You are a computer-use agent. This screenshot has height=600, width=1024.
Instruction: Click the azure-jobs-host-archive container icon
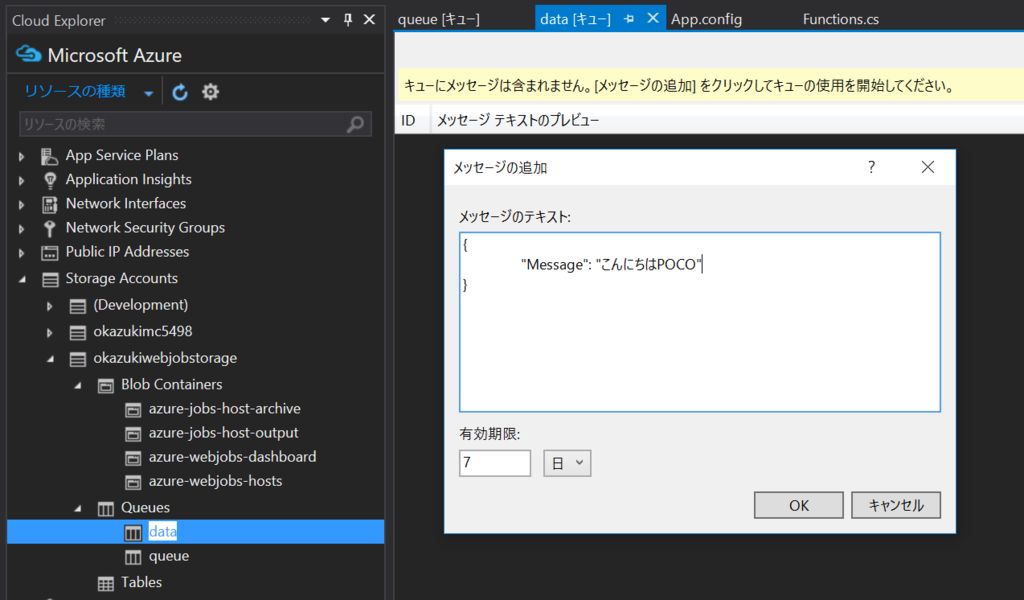tap(133, 410)
